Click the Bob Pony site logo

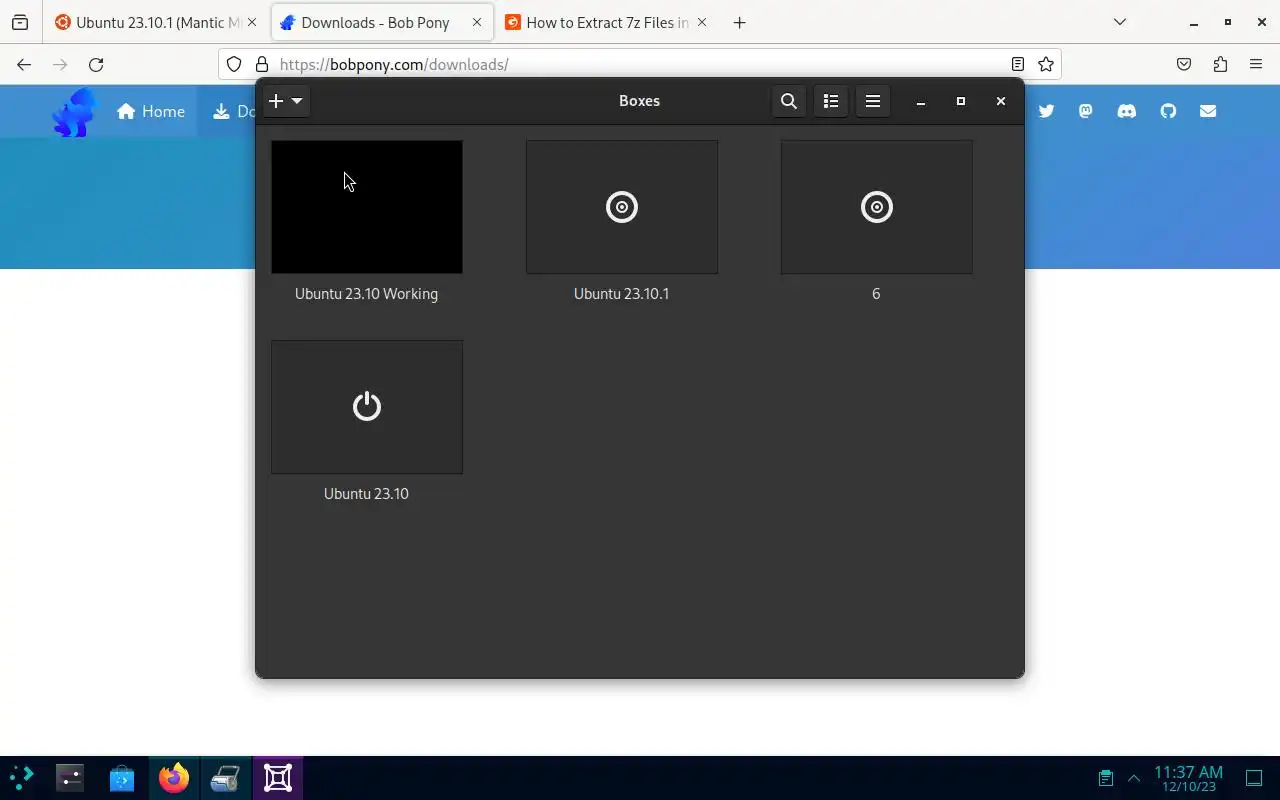click(x=75, y=112)
